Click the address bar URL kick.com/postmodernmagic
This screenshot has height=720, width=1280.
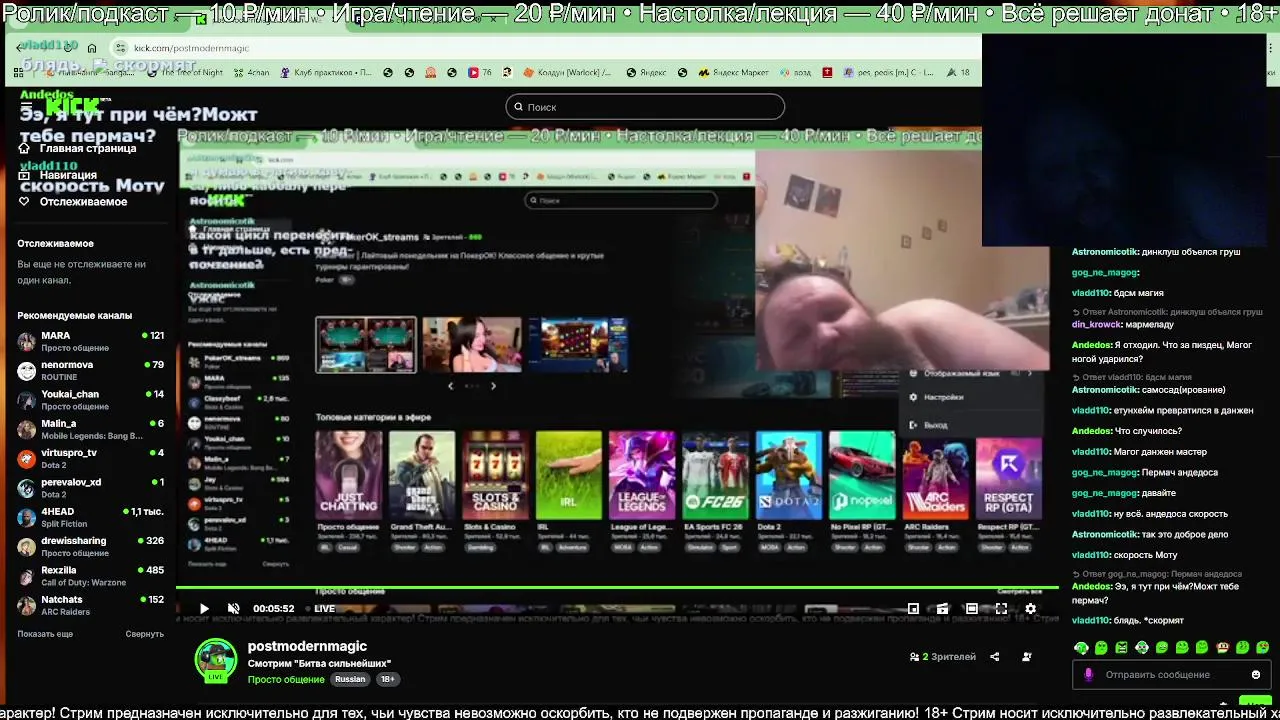(191, 48)
